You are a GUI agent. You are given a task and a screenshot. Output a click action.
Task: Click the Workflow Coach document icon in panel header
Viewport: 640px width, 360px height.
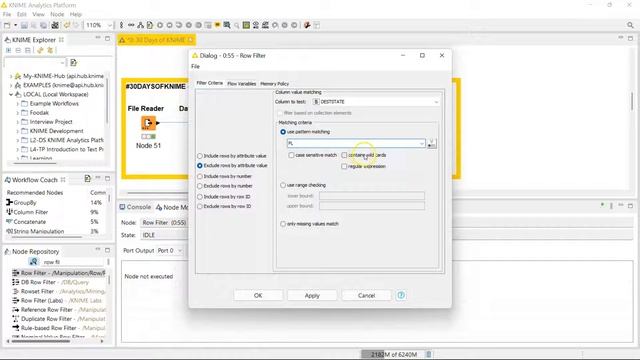click(87, 178)
